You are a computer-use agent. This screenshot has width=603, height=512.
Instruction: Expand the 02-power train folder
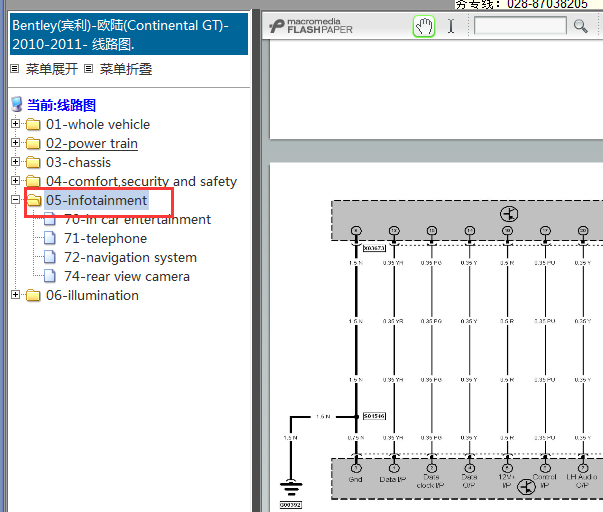15,143
